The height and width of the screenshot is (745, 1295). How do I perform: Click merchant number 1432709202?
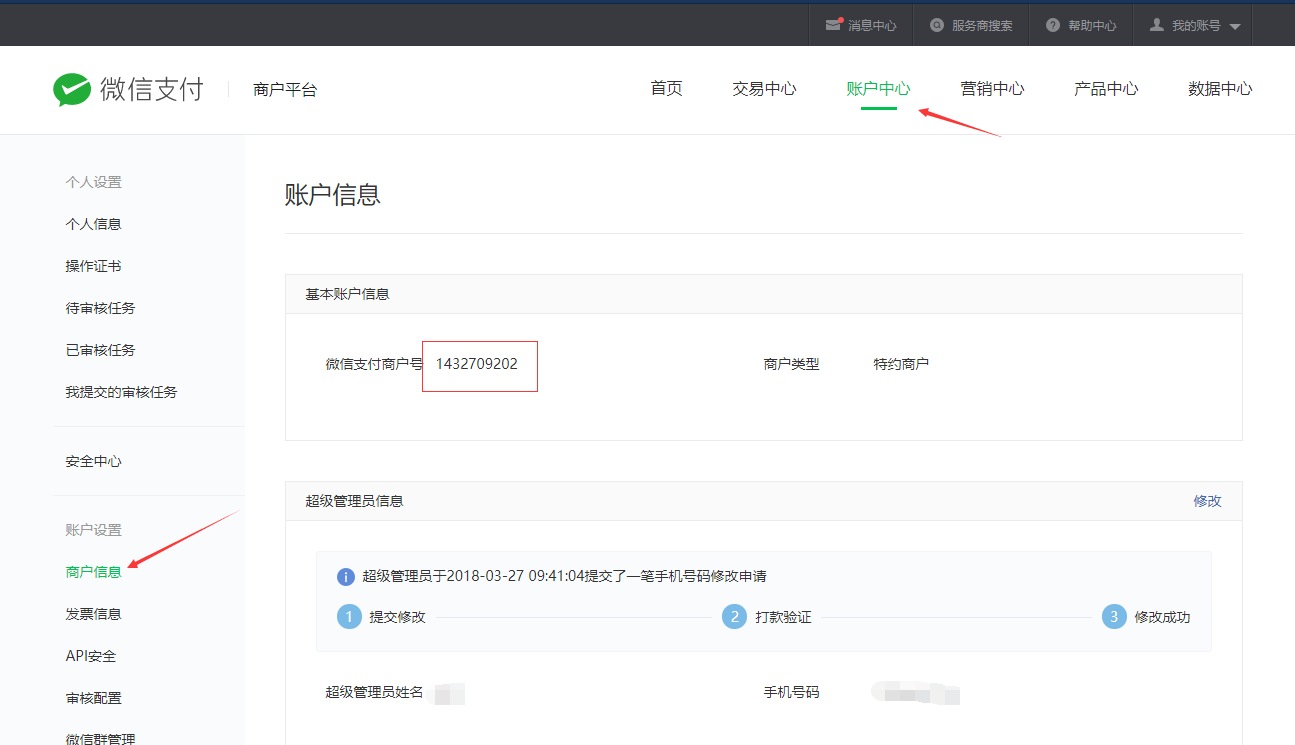click(x=477, y=364)
